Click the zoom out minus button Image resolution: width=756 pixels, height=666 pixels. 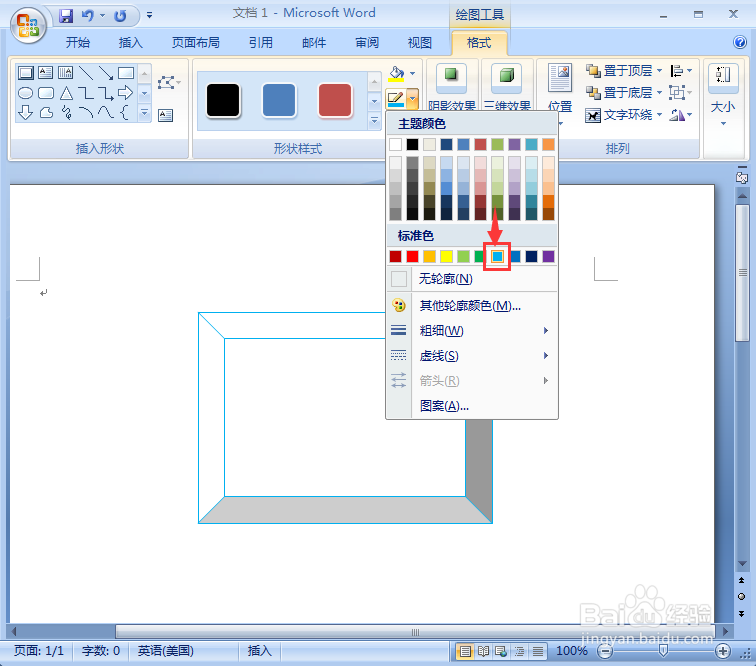(605, 652)
